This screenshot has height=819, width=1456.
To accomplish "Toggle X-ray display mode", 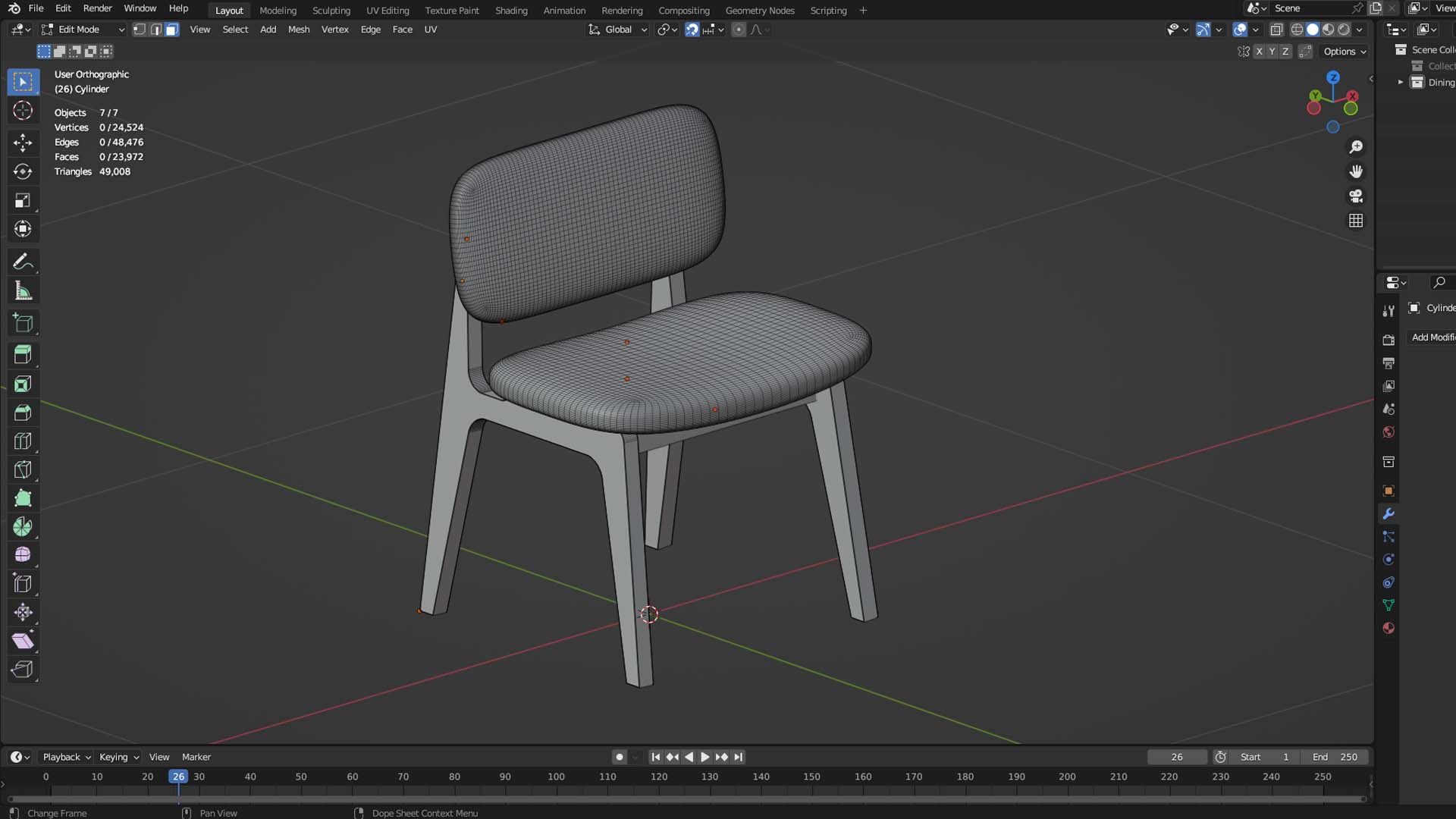I will (1276, 30).
